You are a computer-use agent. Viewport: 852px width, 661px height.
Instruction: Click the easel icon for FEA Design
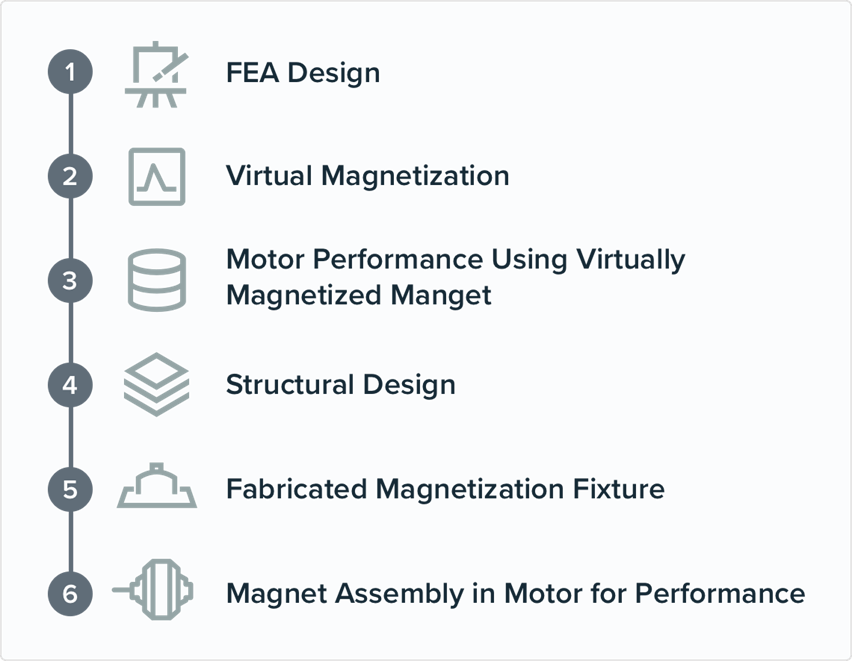click(x=156, y=74)
